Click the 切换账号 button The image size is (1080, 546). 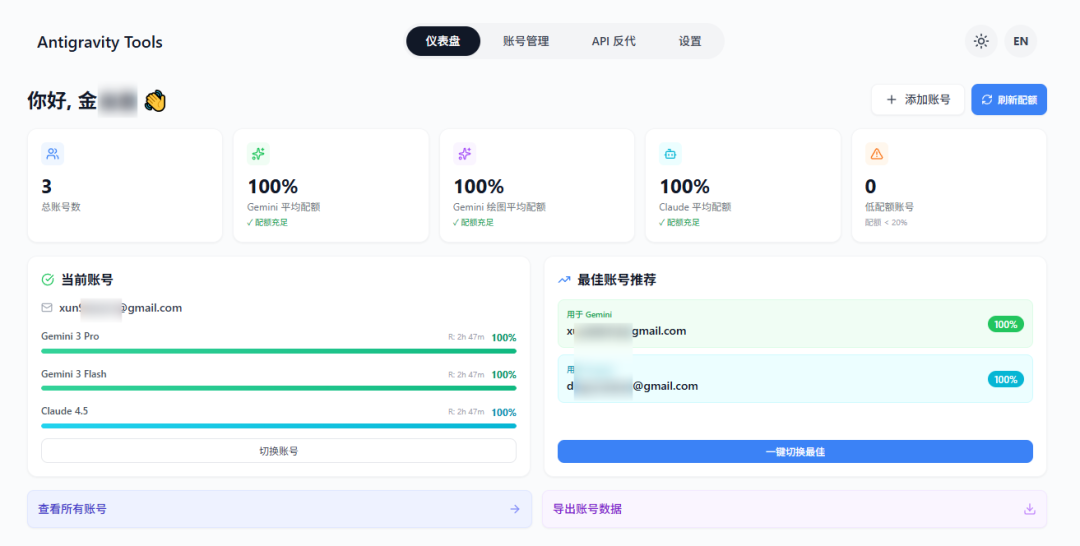pos(278,451)
